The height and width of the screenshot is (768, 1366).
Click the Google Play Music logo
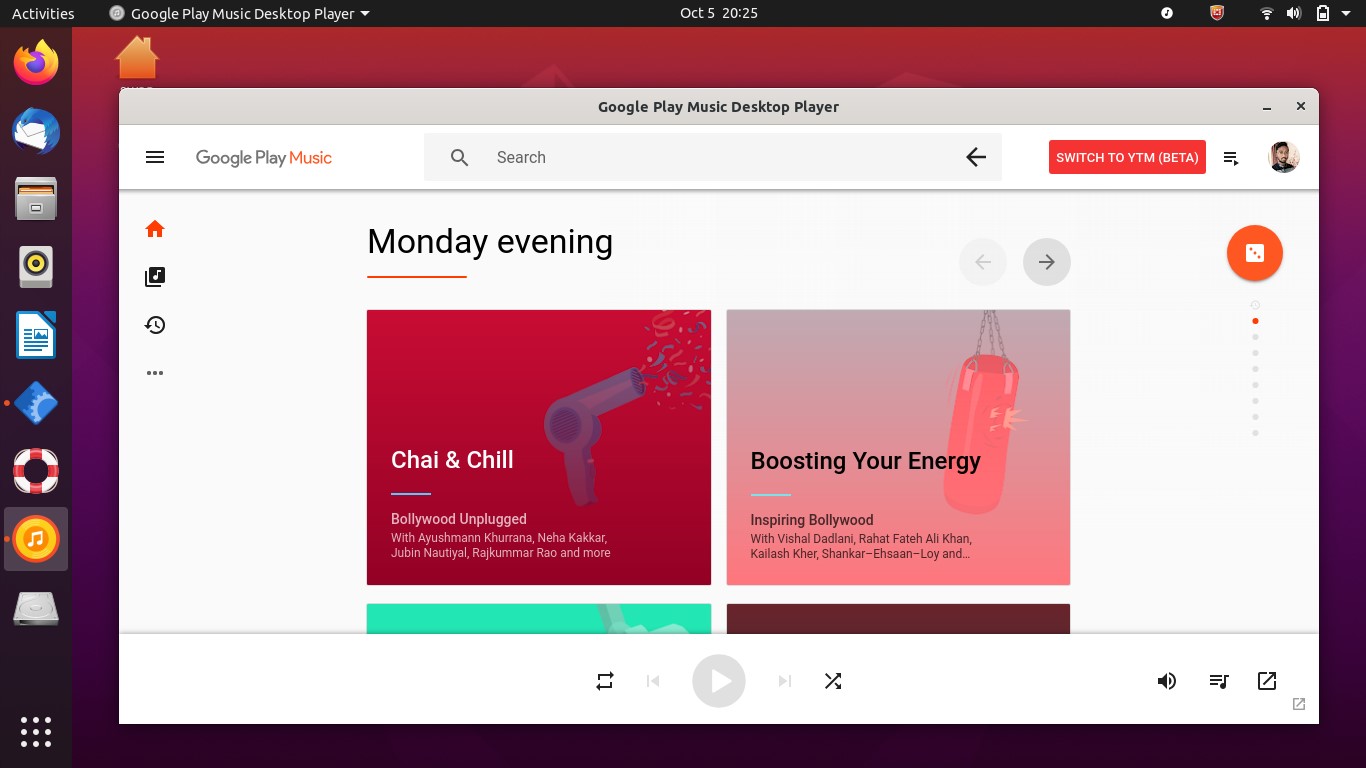pos(264,157)
